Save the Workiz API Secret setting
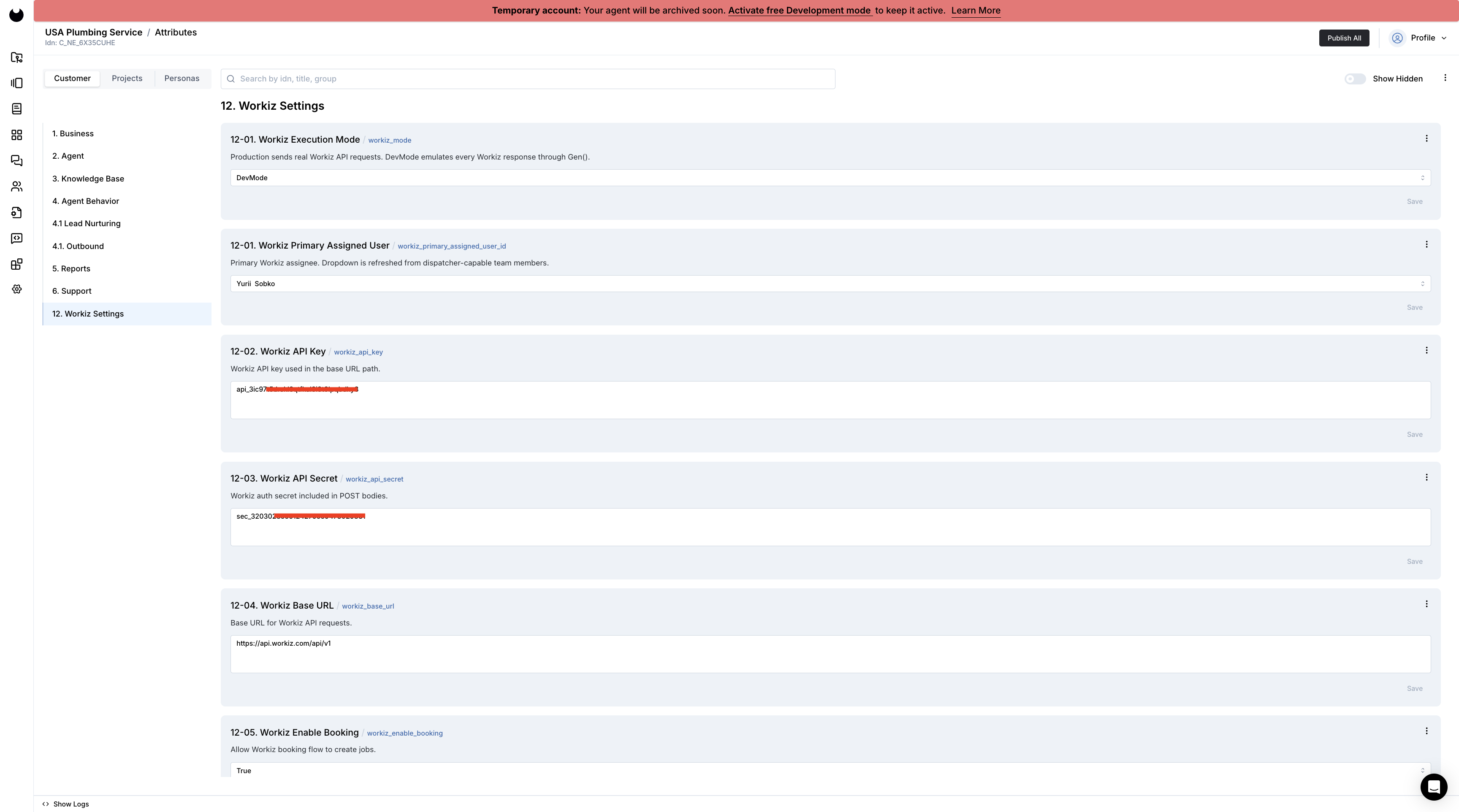The image size is (1459, 812). (1414, 561)
